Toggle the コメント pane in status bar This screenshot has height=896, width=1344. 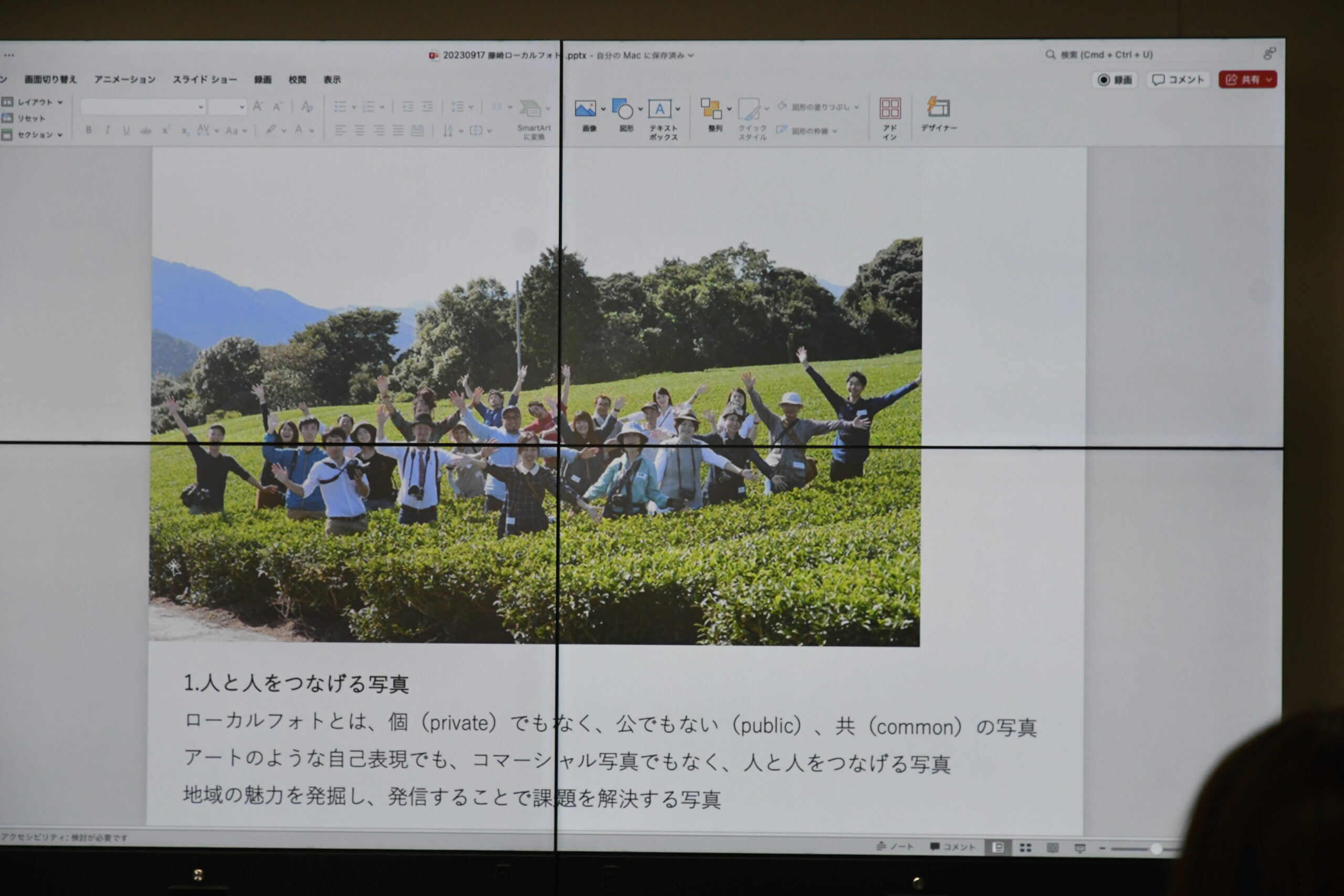click(952, 847)
